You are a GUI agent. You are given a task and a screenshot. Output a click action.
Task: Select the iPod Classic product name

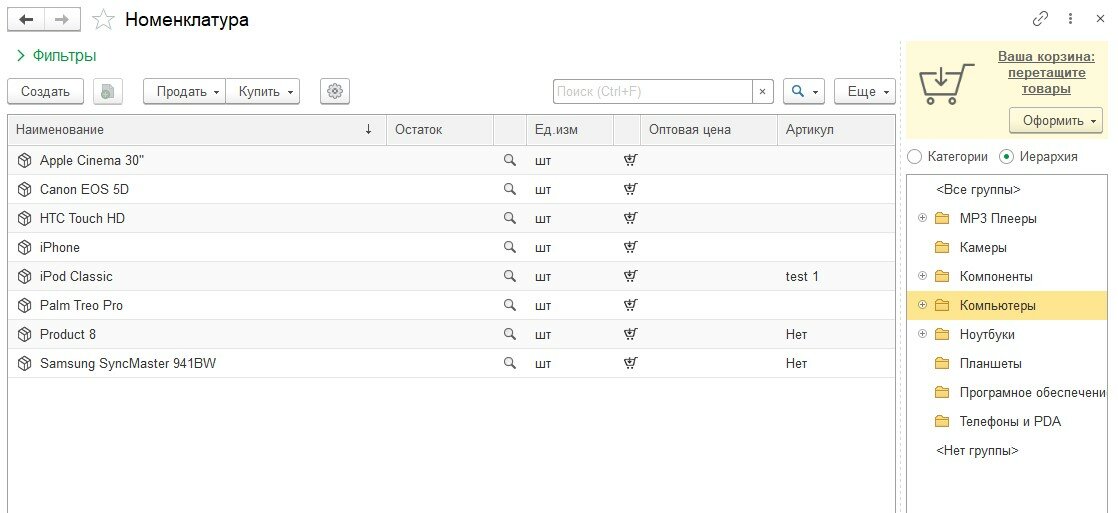point(76,276)
